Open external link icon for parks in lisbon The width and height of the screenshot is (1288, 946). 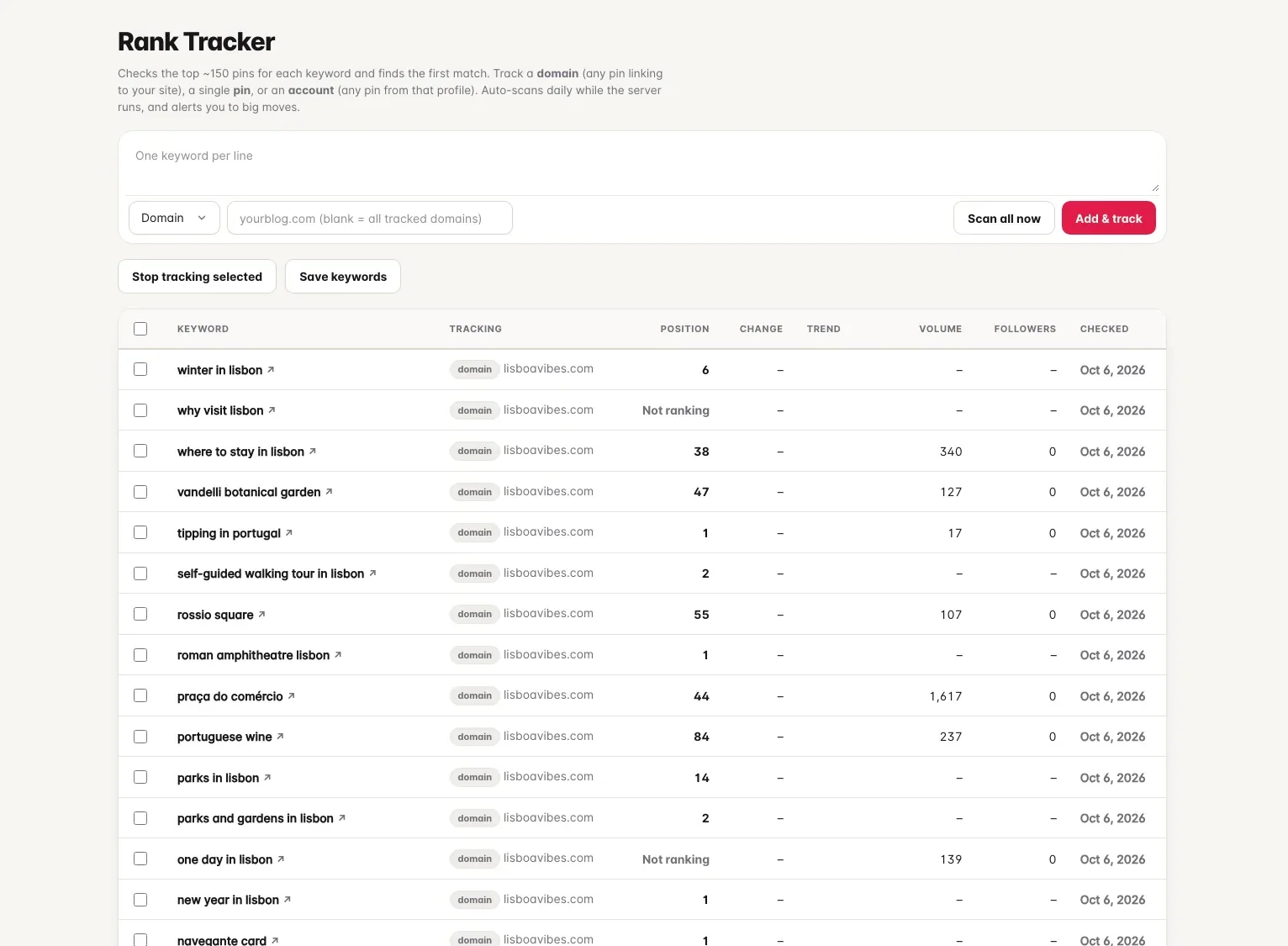pyautogui.click(x=267, y=778)
